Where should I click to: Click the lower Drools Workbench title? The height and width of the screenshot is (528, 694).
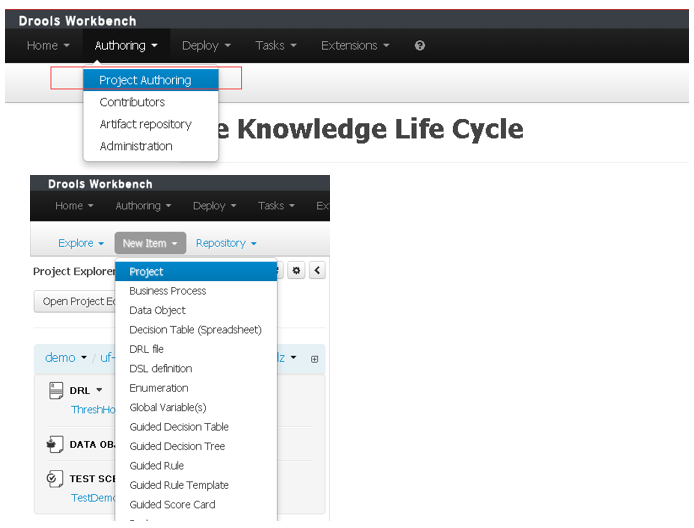(100, 184)
